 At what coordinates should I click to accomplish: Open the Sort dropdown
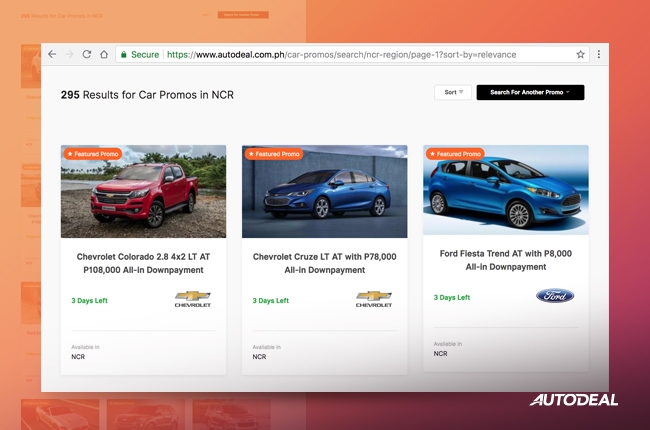pos(453,92)
